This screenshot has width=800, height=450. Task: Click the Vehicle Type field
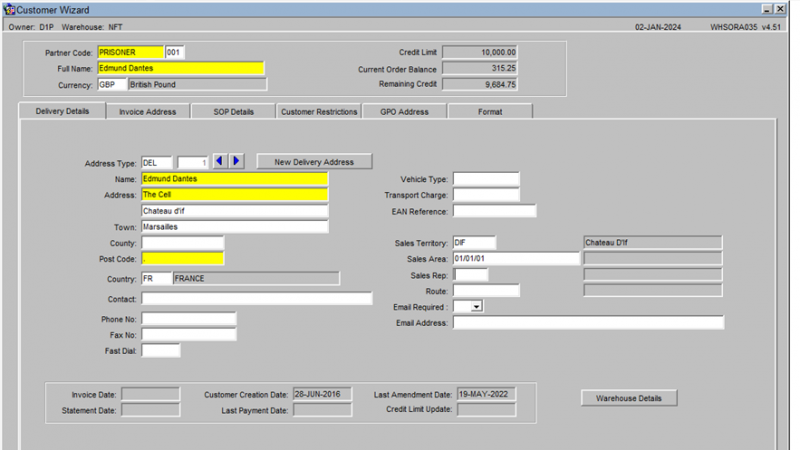pyautogui.click(x=486, y=179)
